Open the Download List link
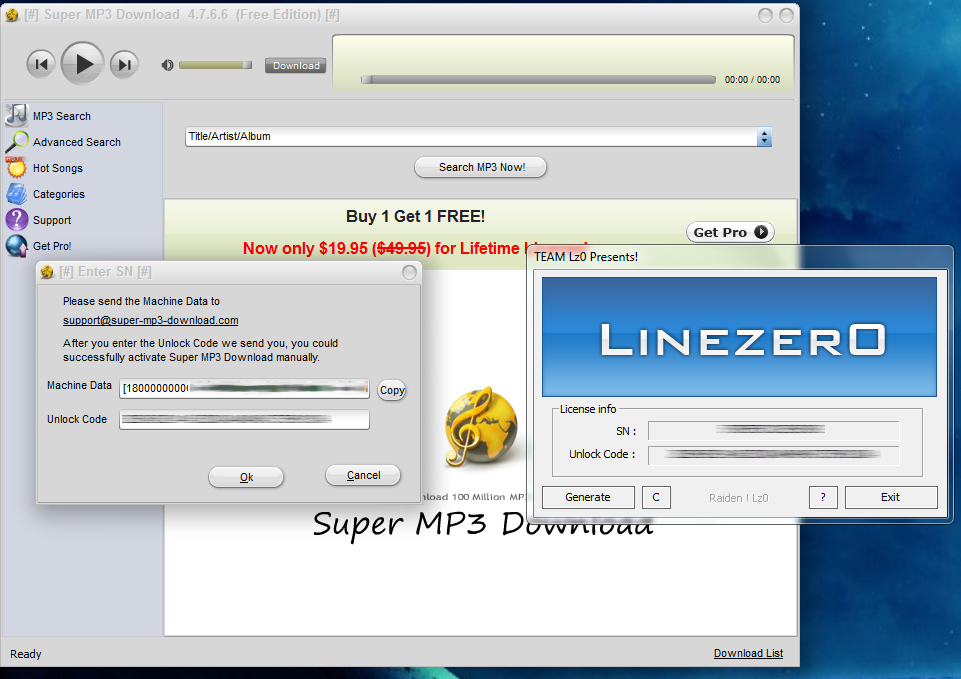961x679 pixels. (748, 653)
